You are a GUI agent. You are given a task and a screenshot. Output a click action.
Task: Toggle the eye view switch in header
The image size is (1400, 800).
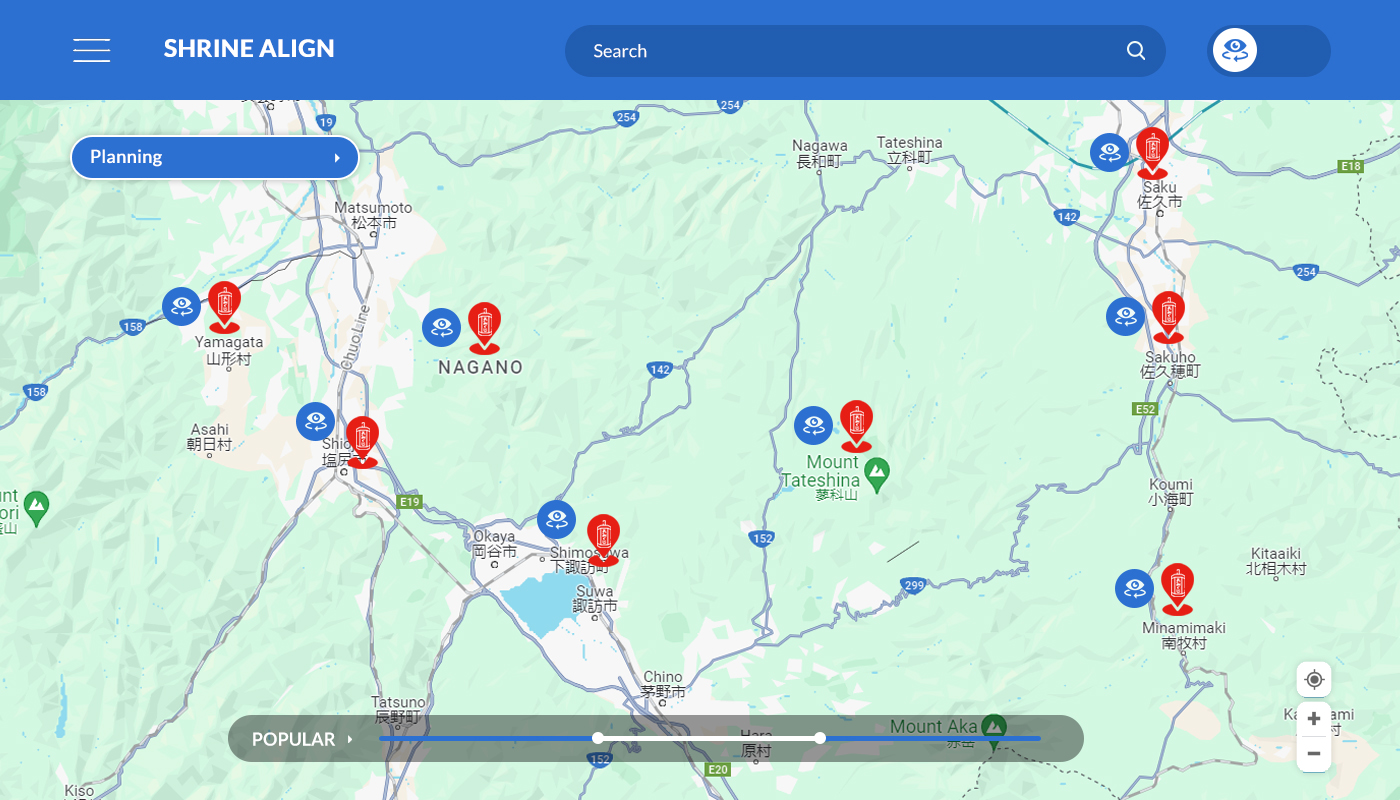pyautogui.click(x=1268, y=51)
